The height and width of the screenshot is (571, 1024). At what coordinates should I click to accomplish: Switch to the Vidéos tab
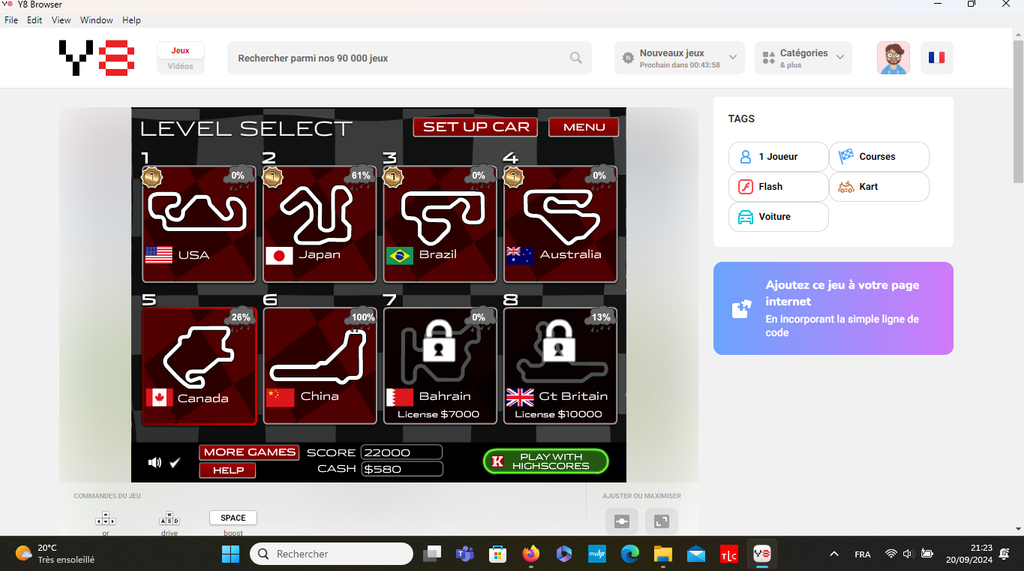pyautogui.click(x=180, y=66)
